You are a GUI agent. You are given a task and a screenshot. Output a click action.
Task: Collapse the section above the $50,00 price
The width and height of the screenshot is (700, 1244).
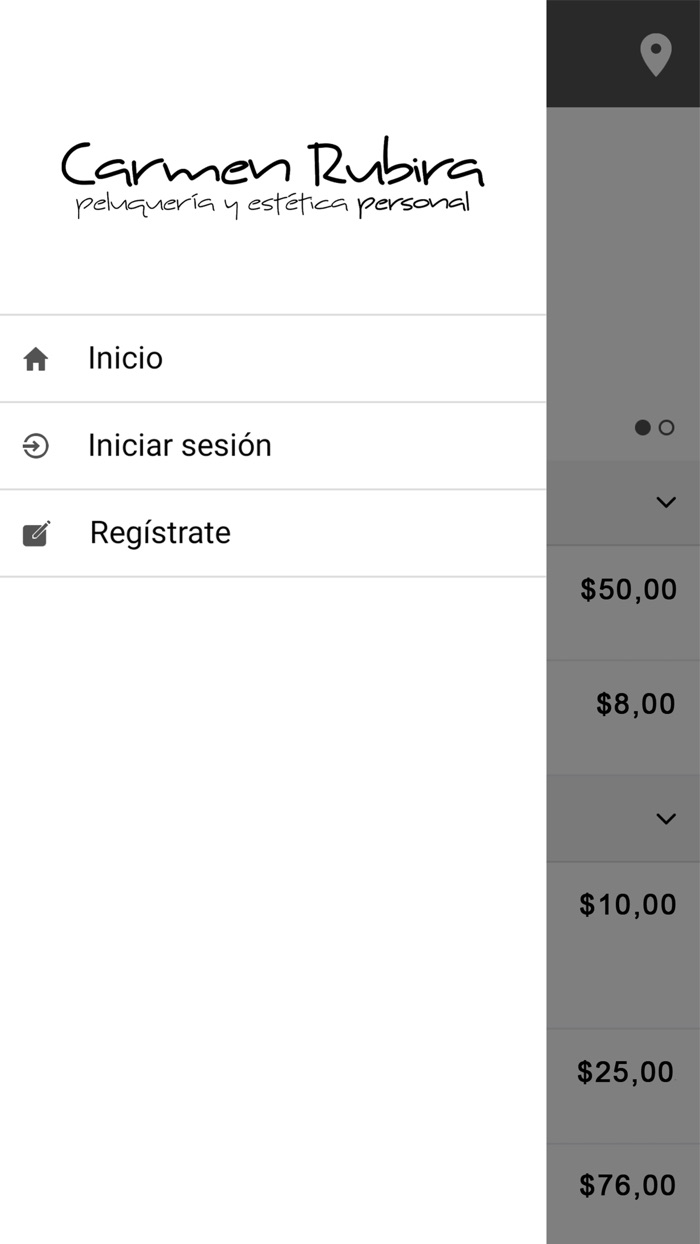coord(666,502)
